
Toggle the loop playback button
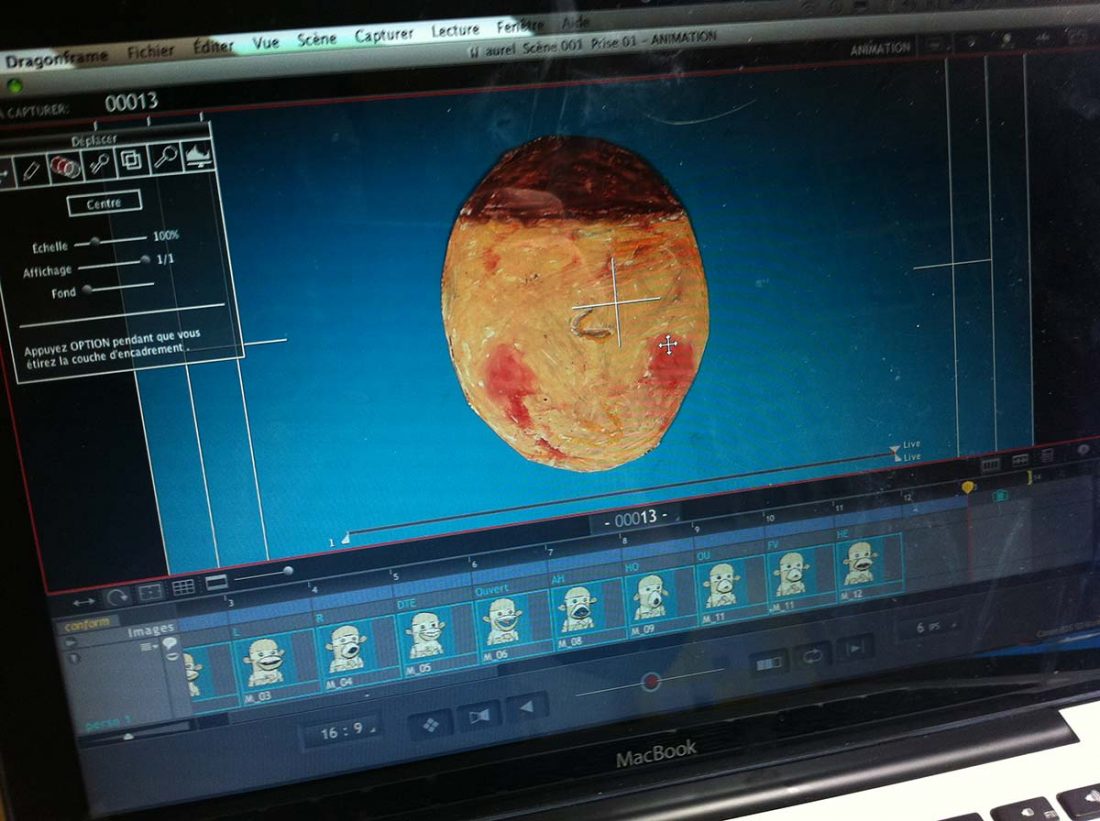tap(812, 655)
